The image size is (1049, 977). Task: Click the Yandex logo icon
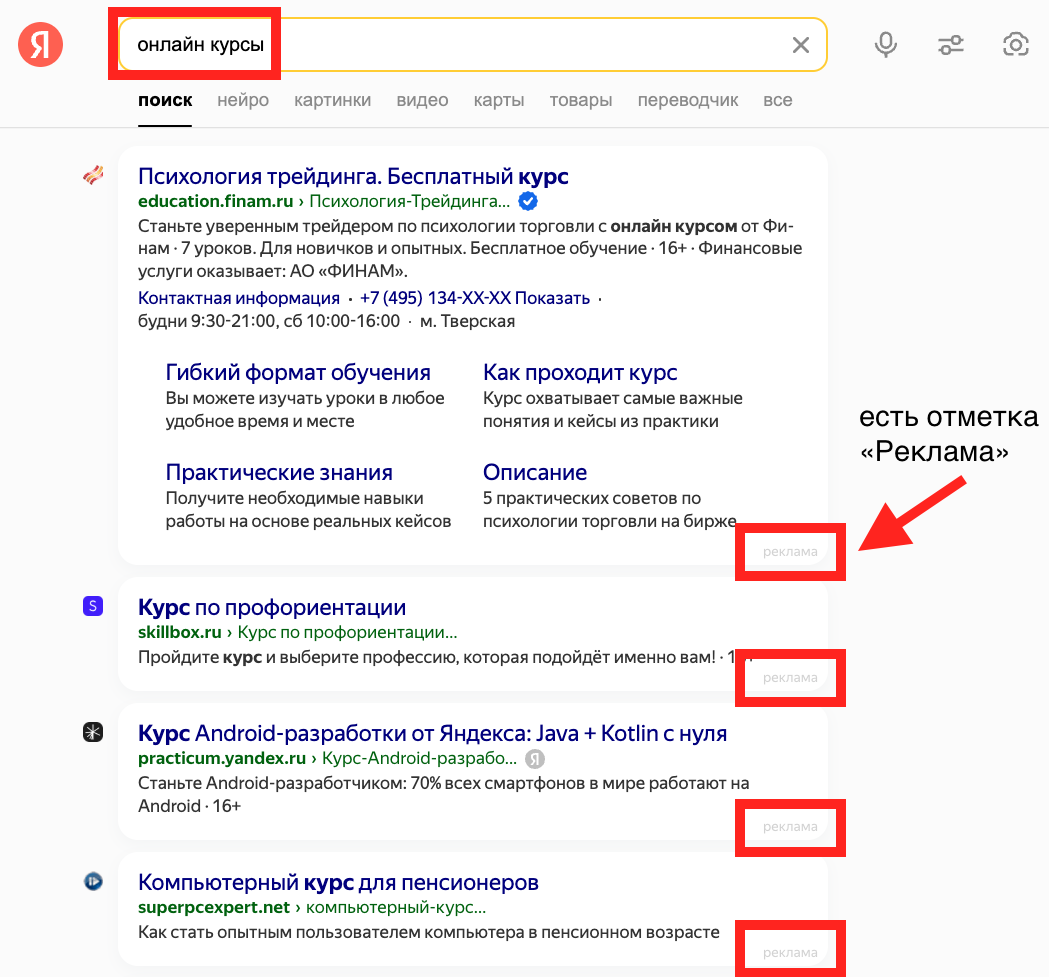(40, 45)
